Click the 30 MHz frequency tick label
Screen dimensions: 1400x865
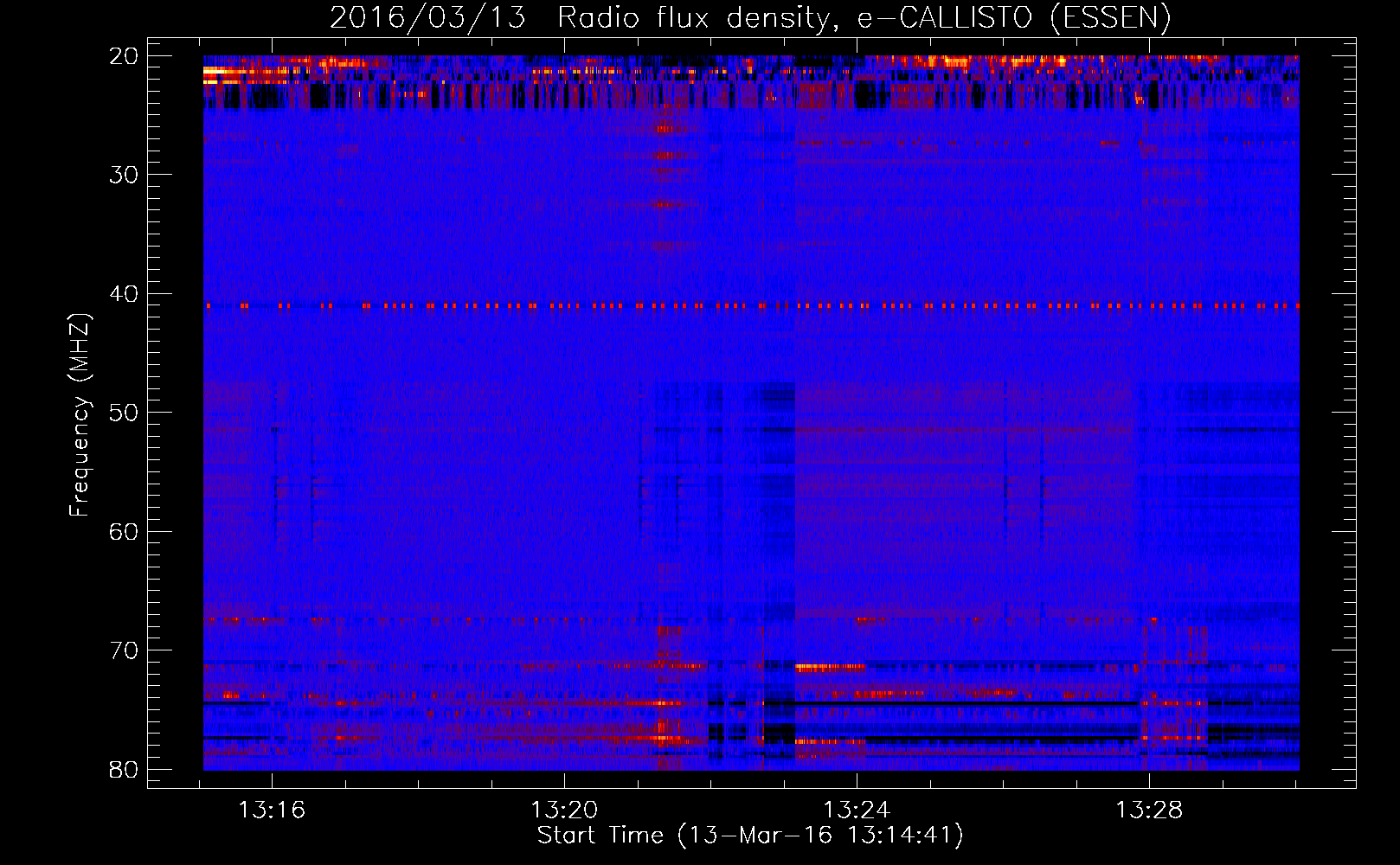tap(124, 175)
